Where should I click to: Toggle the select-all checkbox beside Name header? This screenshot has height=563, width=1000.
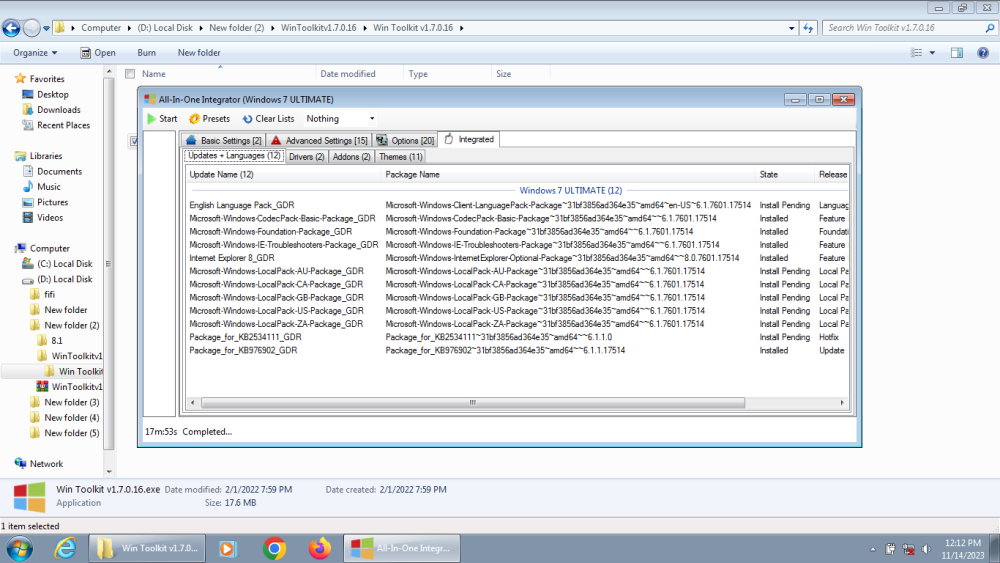(x=130, y=74)
